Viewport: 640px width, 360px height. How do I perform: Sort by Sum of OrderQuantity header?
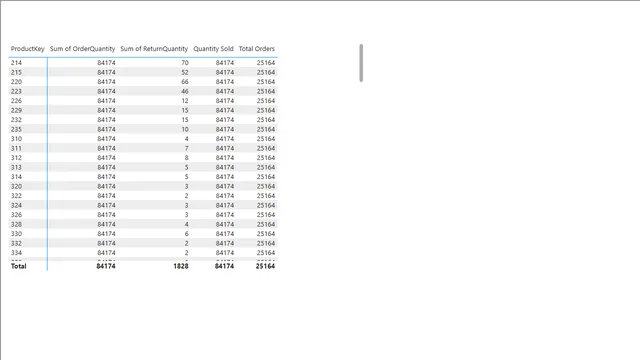coord(82,49)
